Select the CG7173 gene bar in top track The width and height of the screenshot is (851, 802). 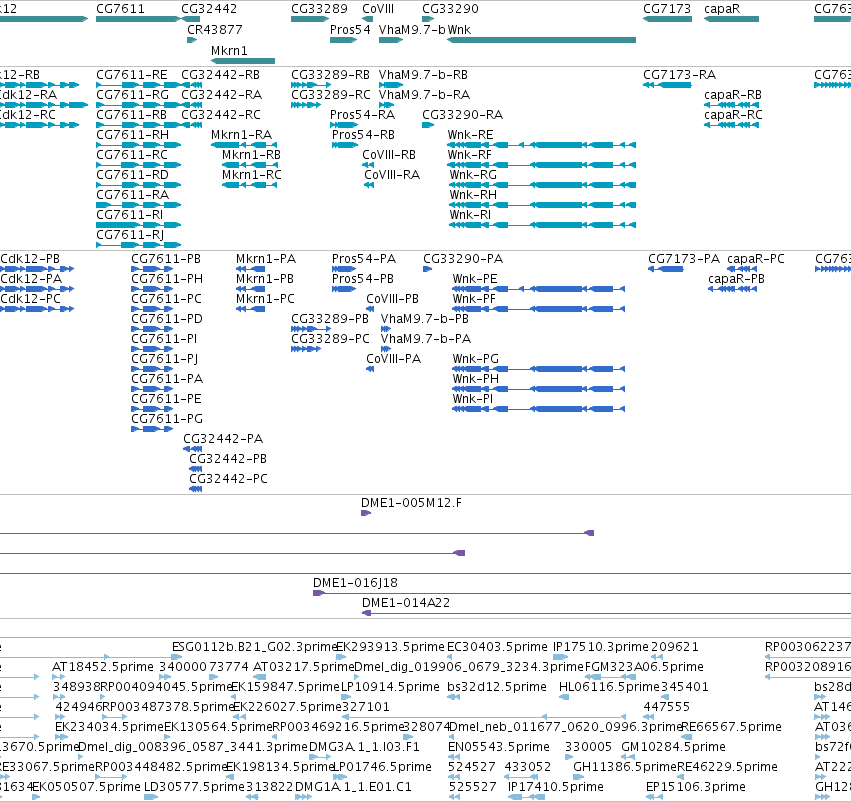(667, 19)
